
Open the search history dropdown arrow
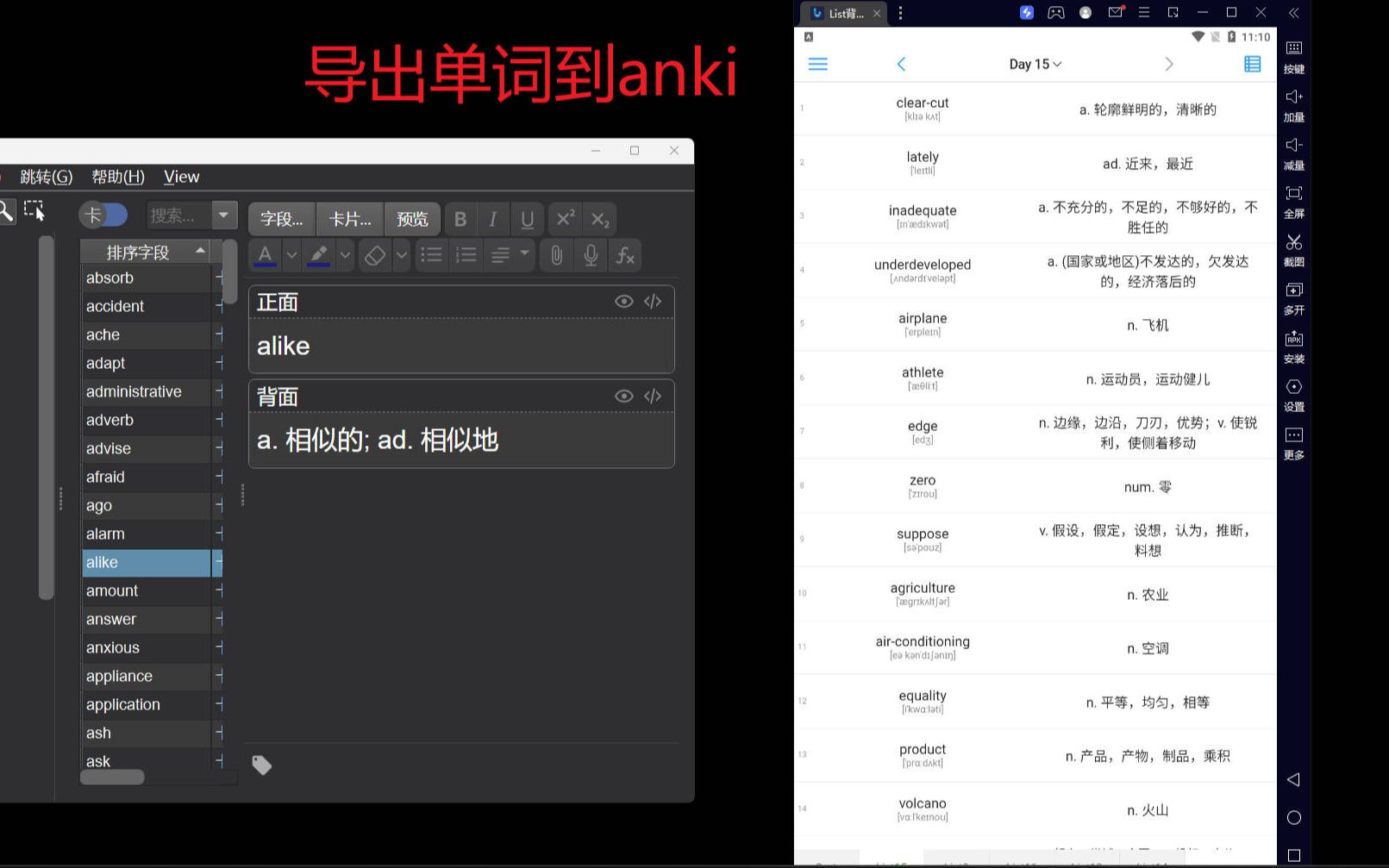224,215
